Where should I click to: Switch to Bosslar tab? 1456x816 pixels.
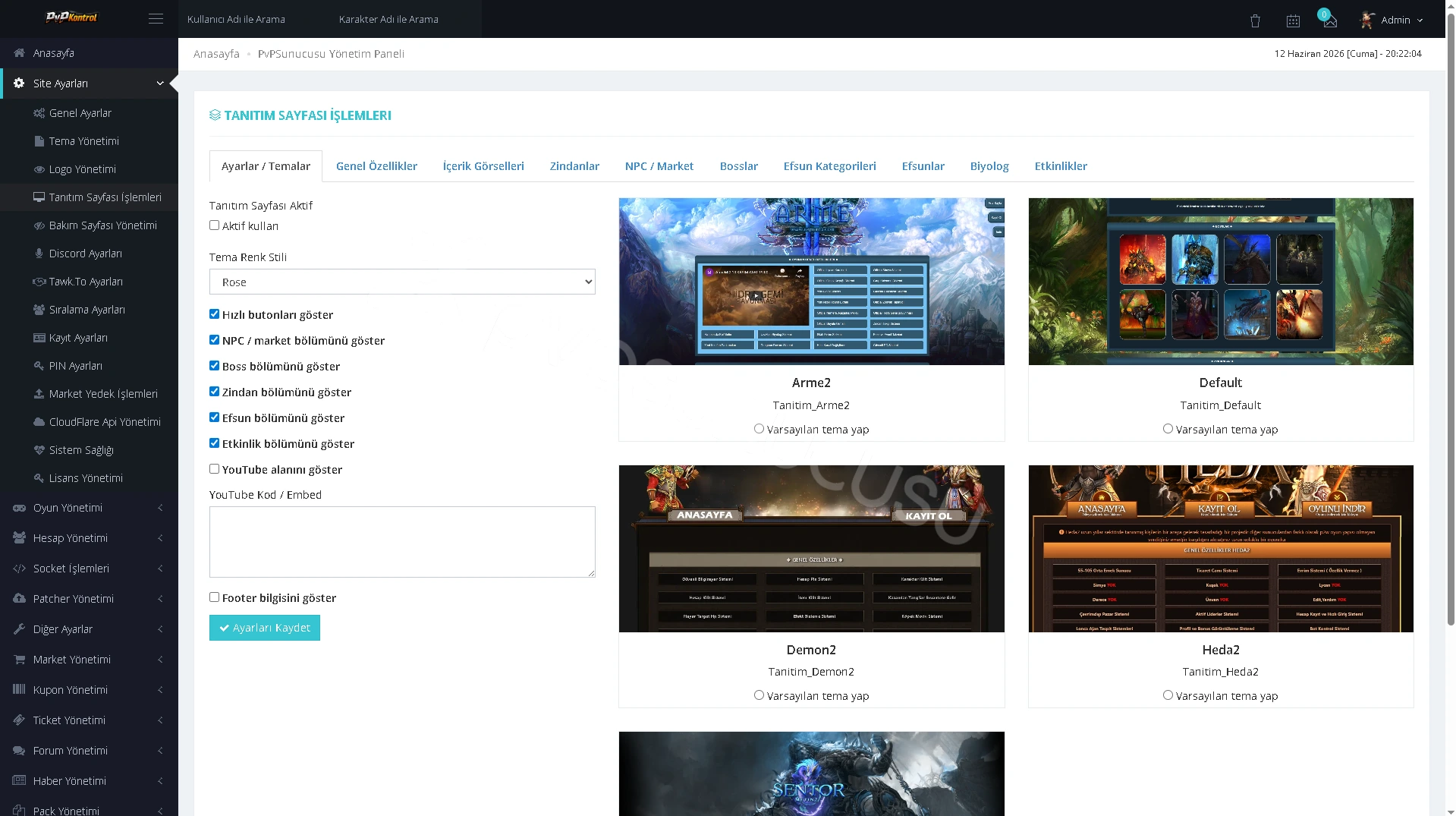[x=739, y=166]
